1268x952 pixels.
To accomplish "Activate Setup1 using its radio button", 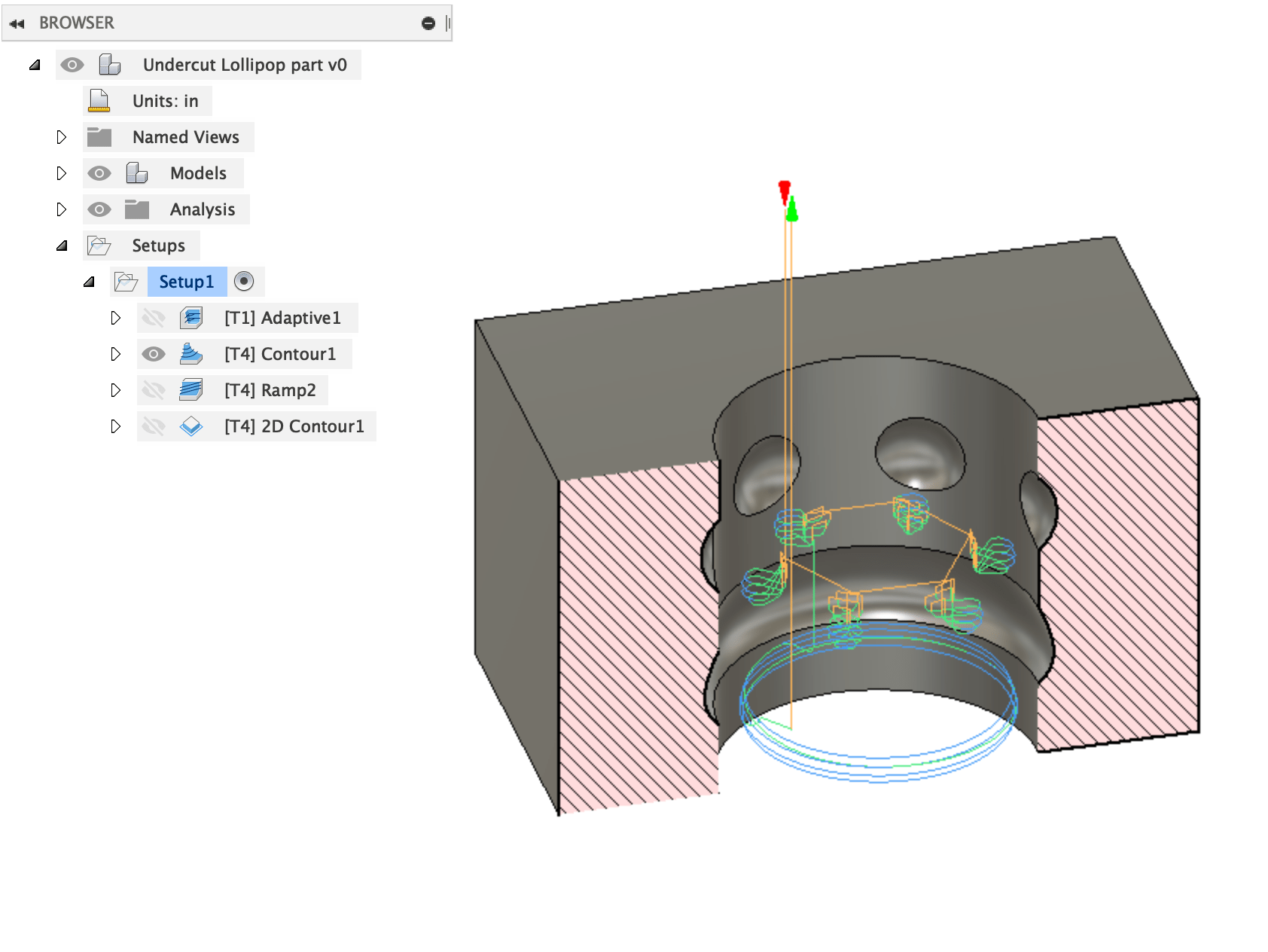I will (244, 281).
